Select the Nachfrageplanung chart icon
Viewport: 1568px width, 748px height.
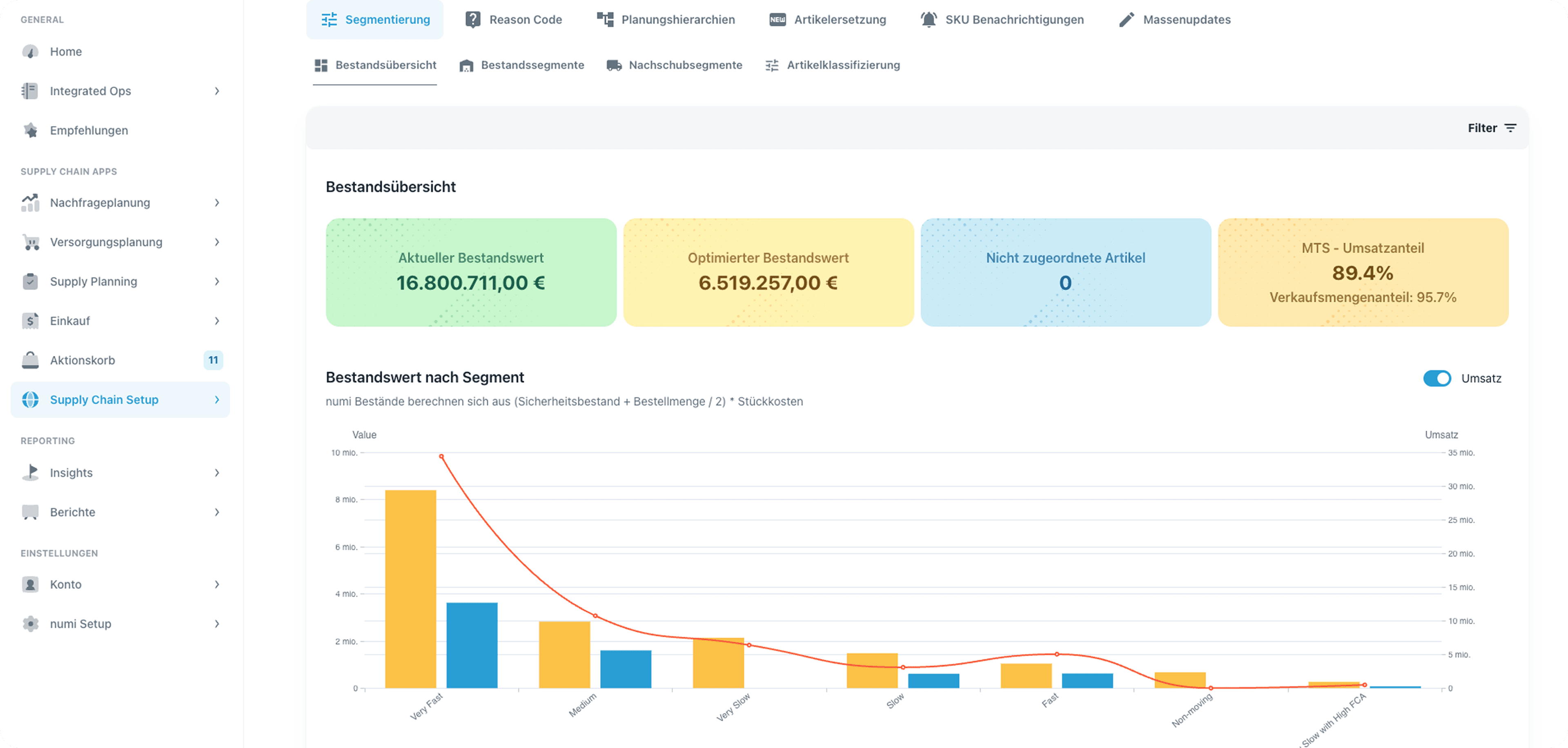point(30,202)
